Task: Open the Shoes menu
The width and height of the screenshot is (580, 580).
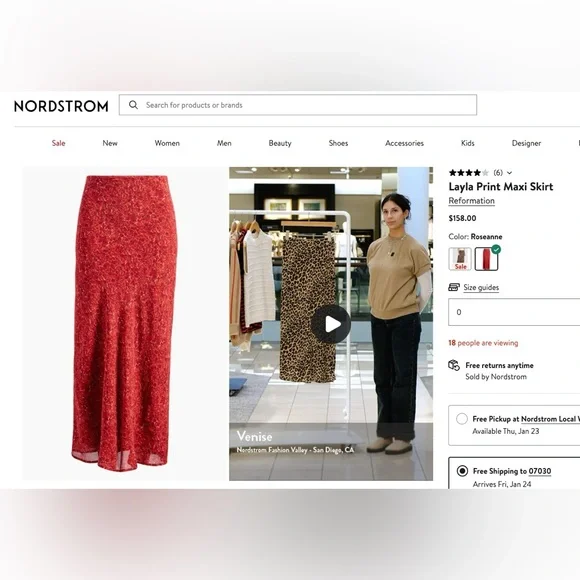Action: (x=338, y=143)
